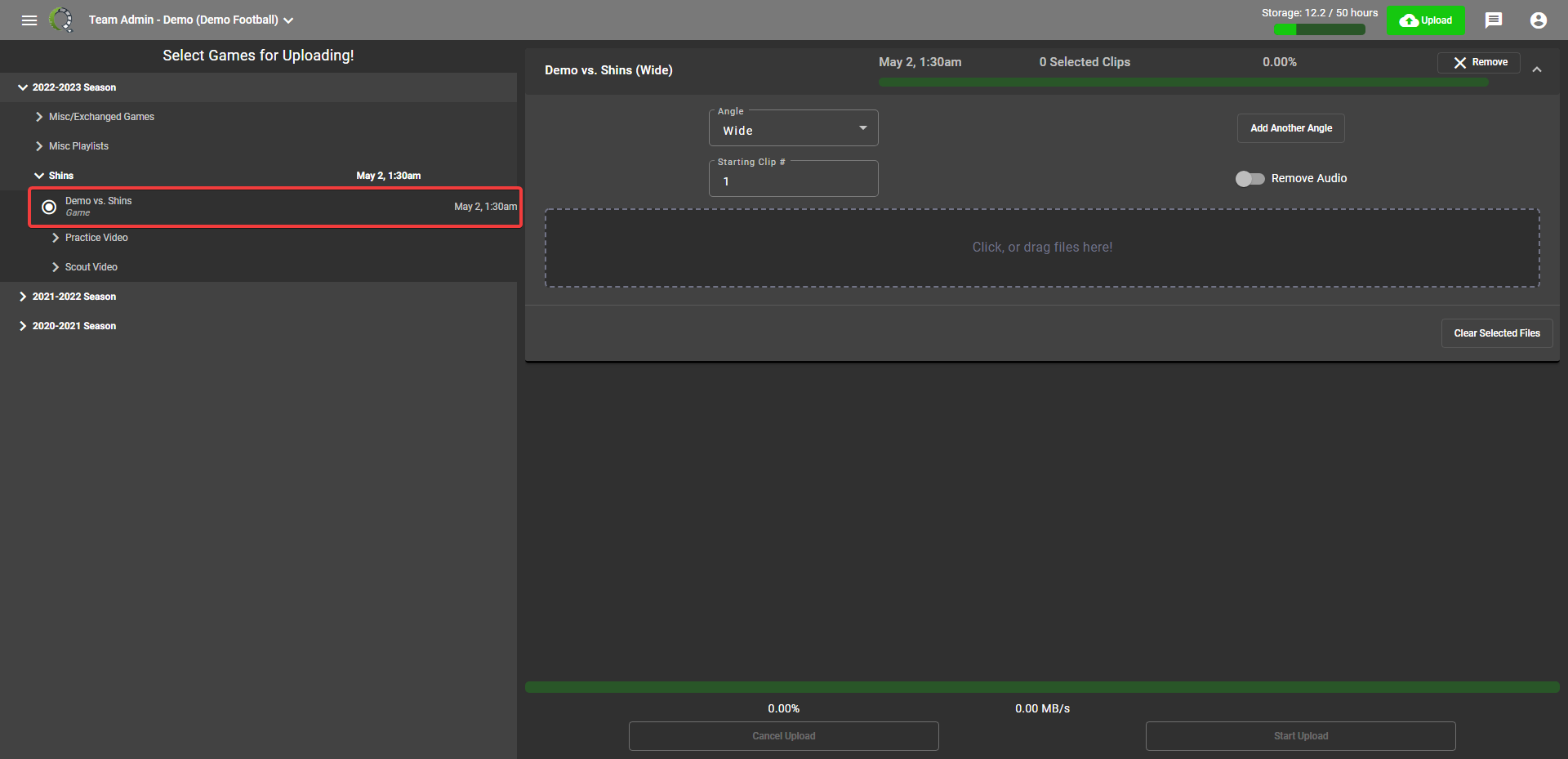
Task: Click the Storage: 12.2 / 50 hours text
Action: point(1320,13)
